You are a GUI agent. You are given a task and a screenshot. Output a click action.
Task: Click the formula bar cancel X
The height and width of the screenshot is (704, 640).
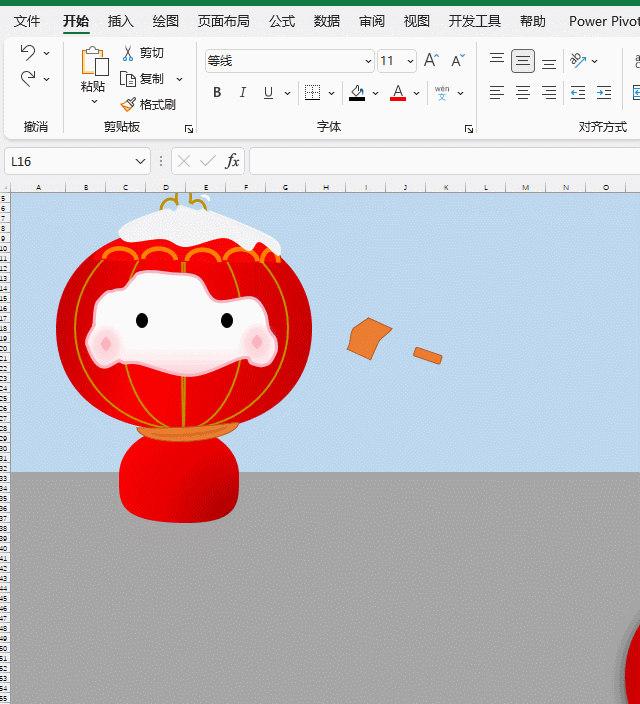pyautogui.click(x=184, y=161)
